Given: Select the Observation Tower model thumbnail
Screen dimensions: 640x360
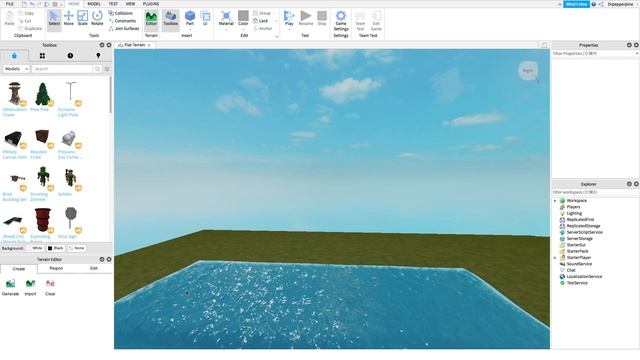Looking at the screenshot, I should 15,94.
